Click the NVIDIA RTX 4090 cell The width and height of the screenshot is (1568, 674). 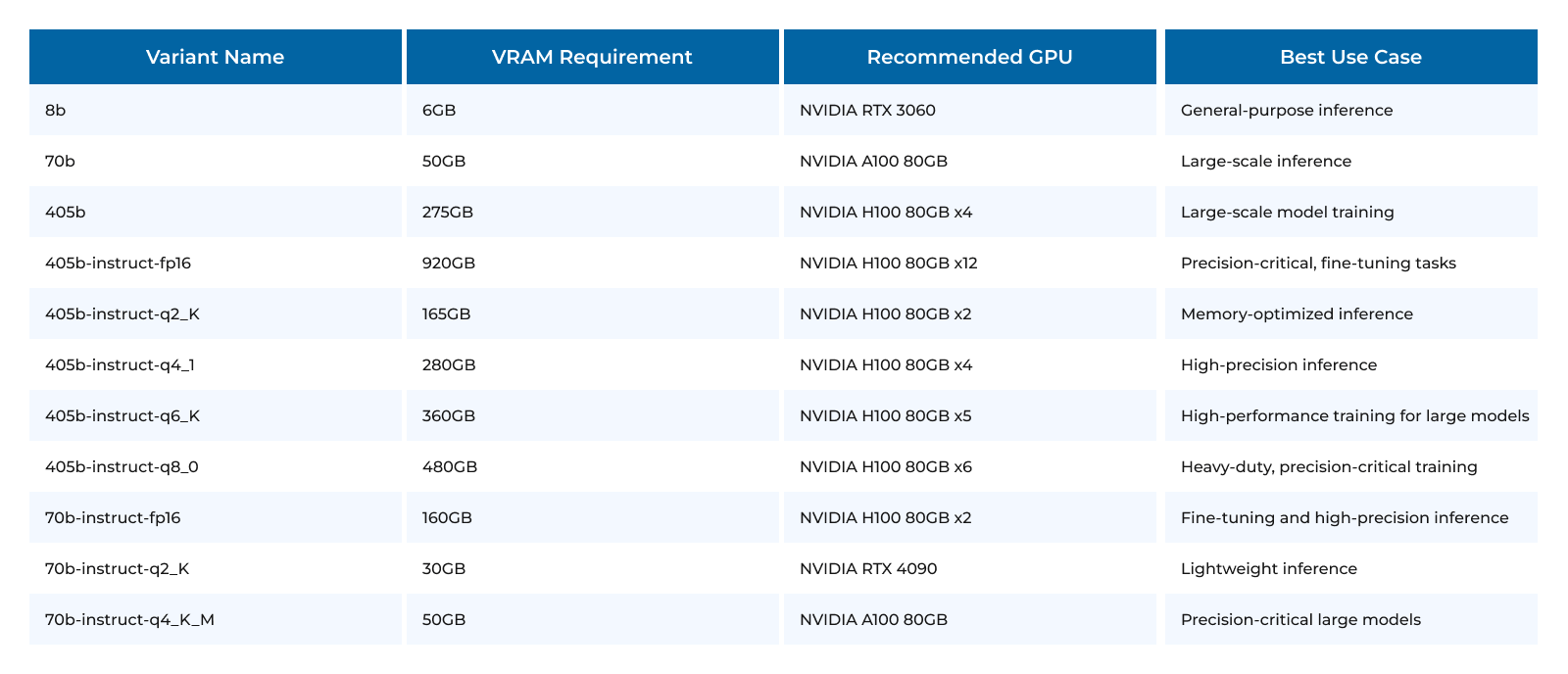click(x=868, y=569)
